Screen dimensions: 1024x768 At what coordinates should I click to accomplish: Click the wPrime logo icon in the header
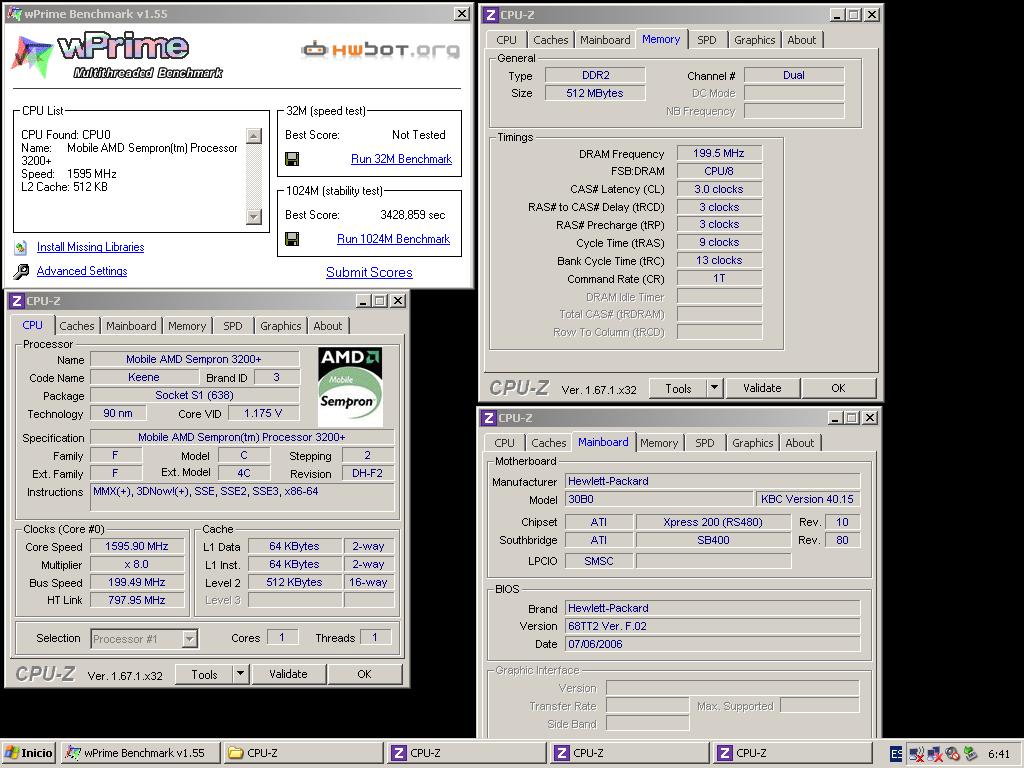coord(31,56)
